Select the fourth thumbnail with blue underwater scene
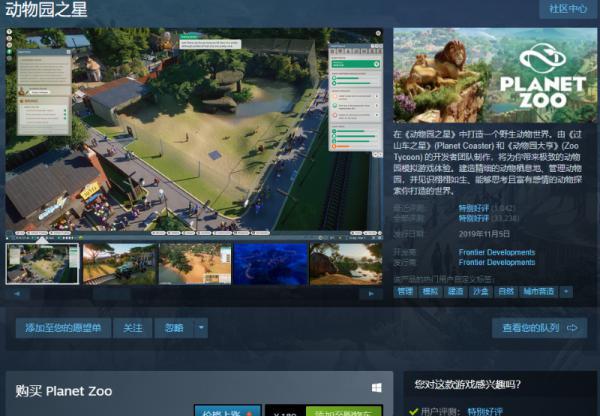 point(271,264)
